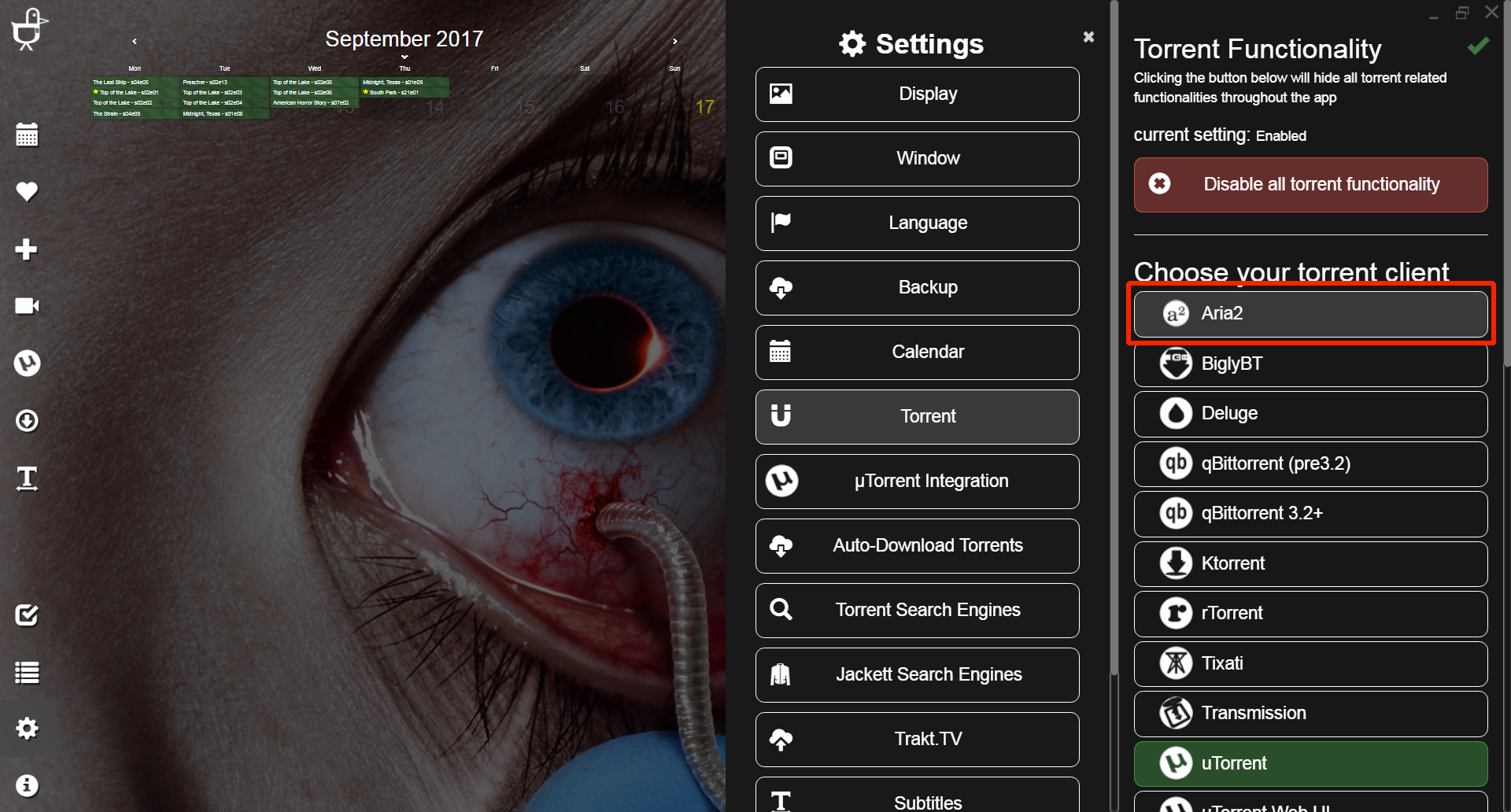The image size is (1511, 812).
Task: Select calendar day 17
Action: pyautogui.click(x=705, y=107)
